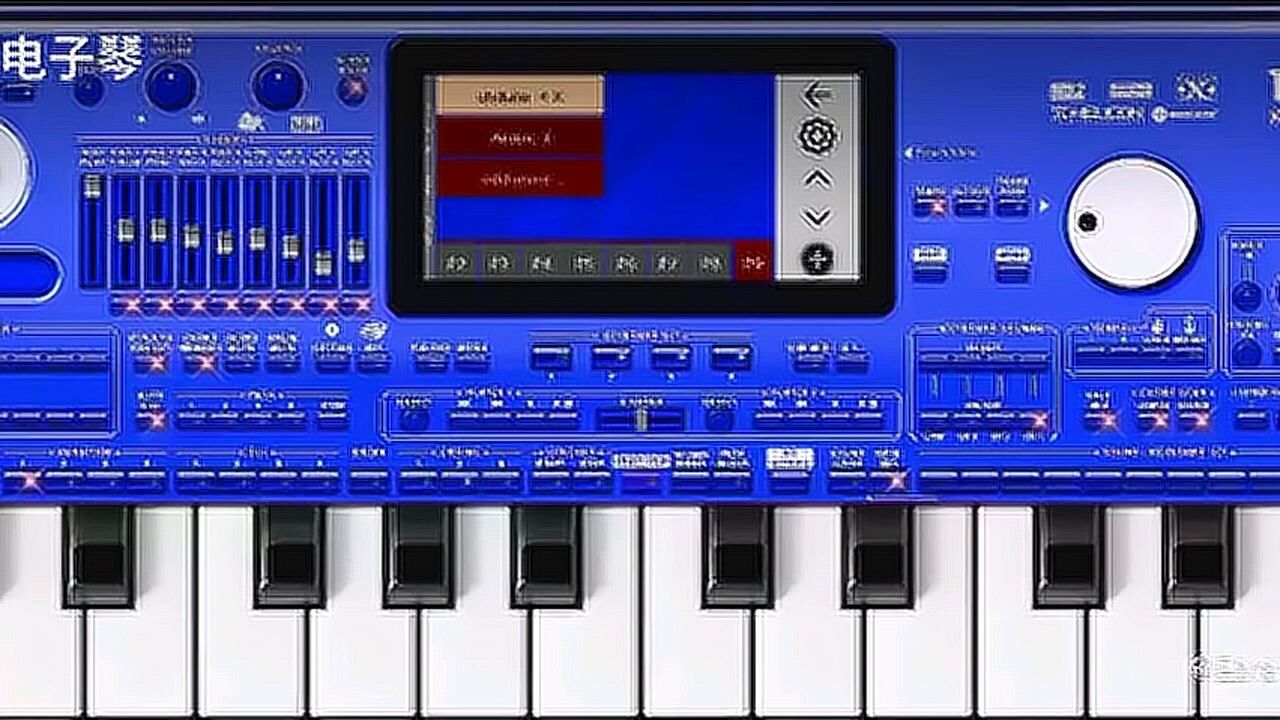Open the settings gear on the touchscreen
The width and height of the screenshot is (1280, 720).
[x=816, y=137]
